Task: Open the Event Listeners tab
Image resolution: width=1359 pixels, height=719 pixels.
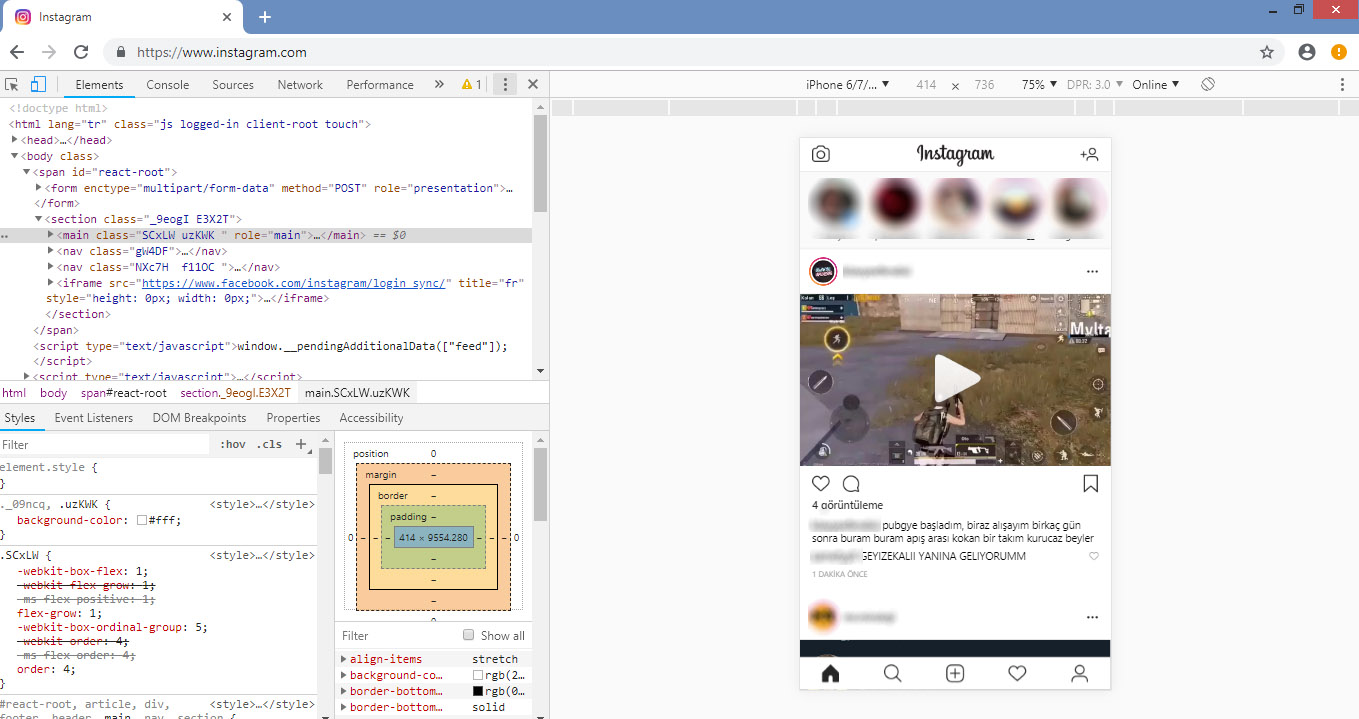Action: pyautogui.click(x=94, y=418)
